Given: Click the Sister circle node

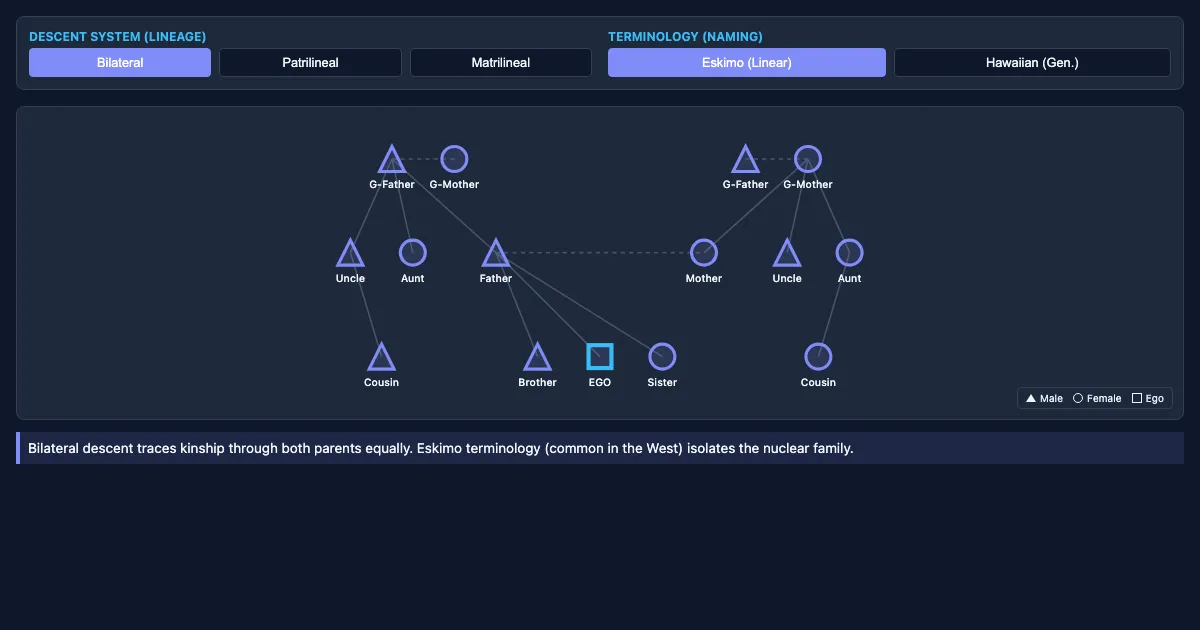Looking at the screenshot, I should coord(662,357).
